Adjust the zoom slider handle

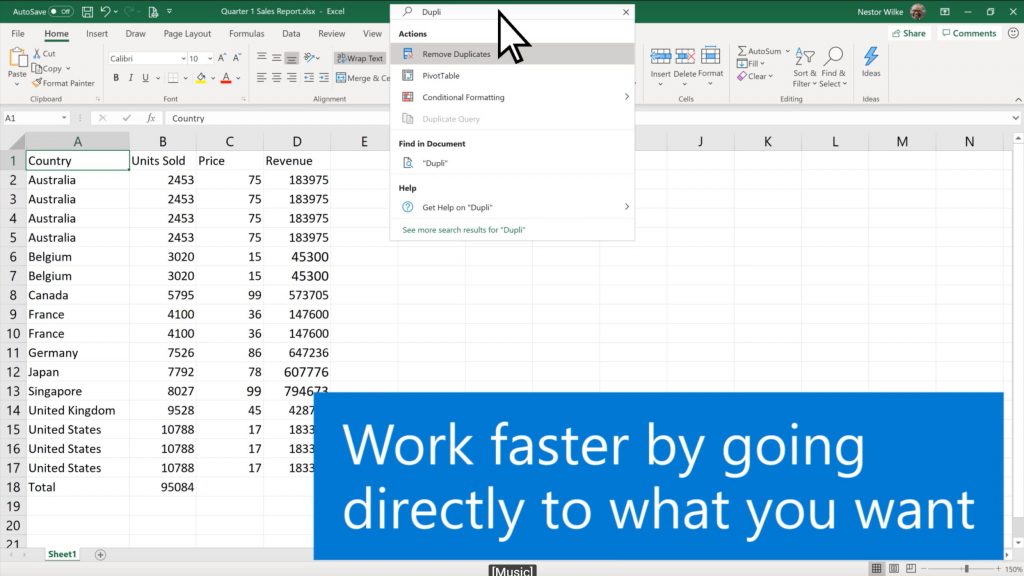967,569
